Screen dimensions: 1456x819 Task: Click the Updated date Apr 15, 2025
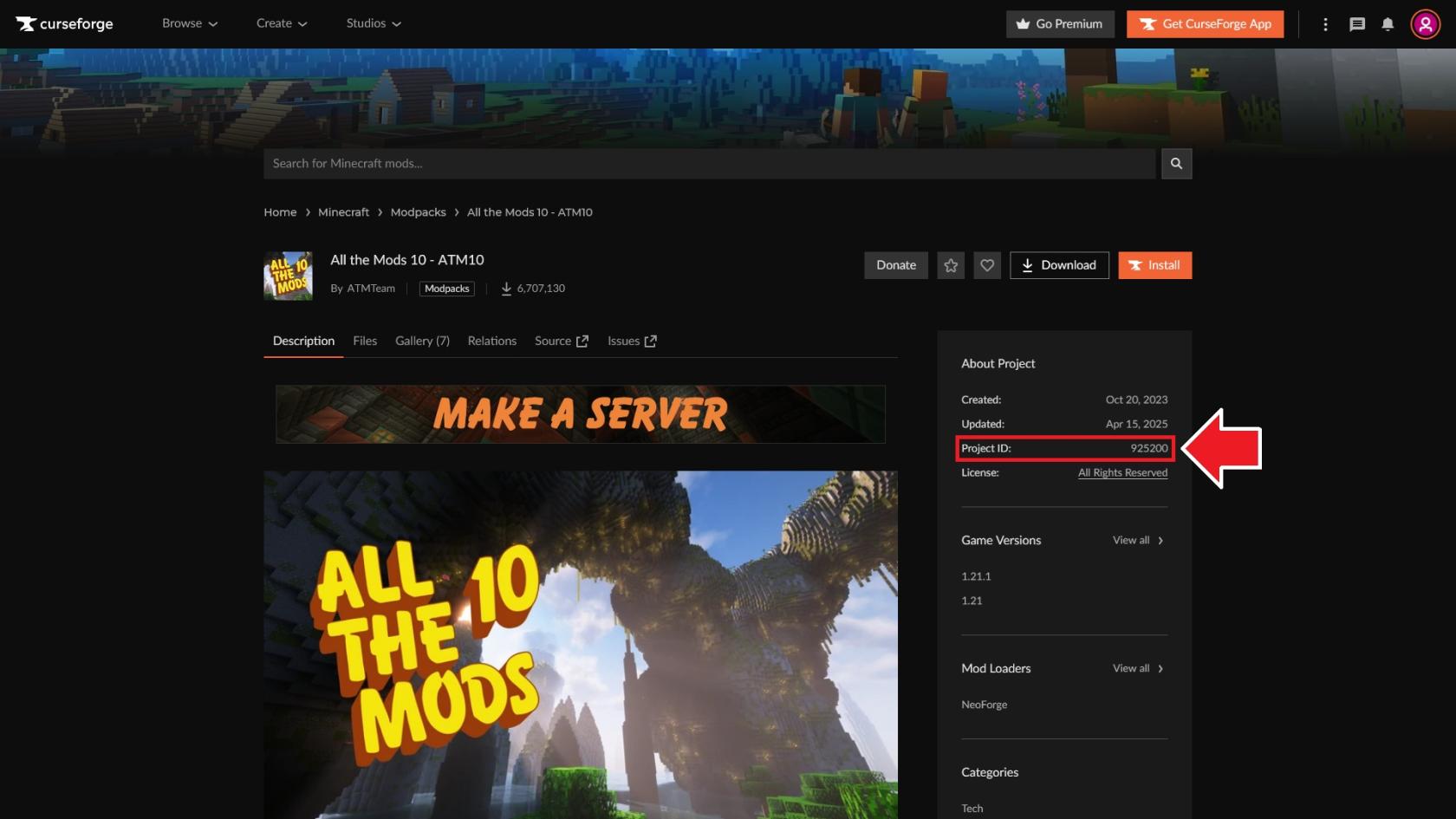tap(1136, 424)
